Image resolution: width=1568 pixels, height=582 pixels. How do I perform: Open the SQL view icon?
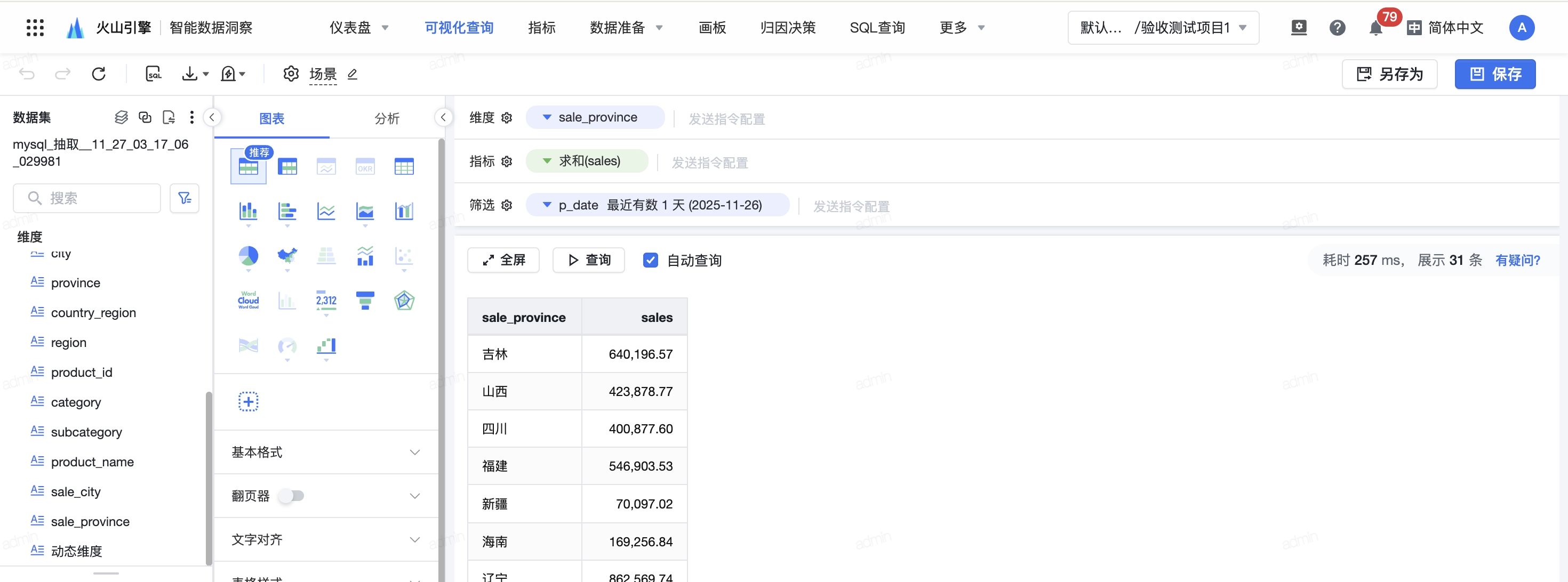pyautogui.click(x=154, y=74)
